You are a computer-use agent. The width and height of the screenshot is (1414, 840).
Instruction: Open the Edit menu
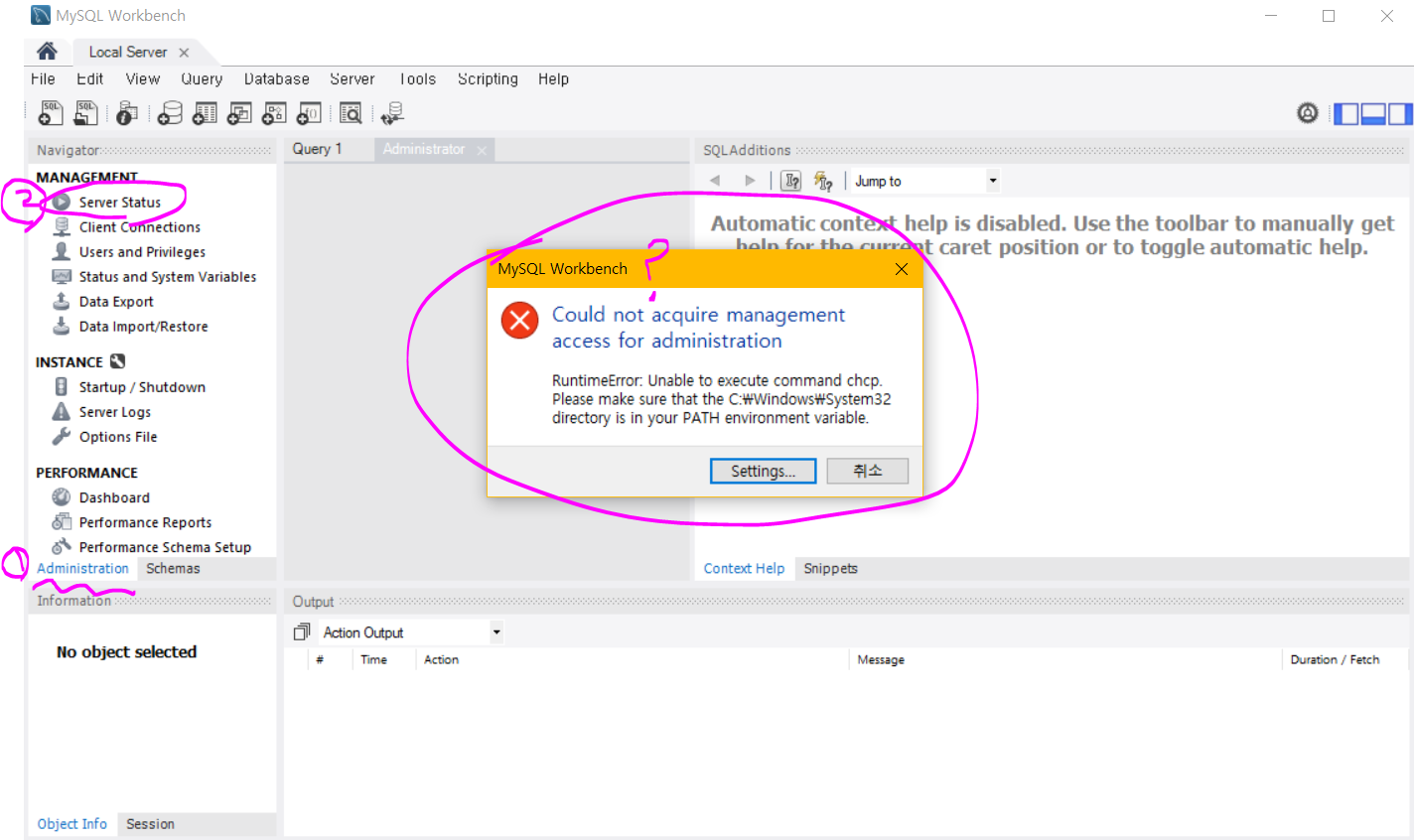pyautogui.click(x=89, y=78)
